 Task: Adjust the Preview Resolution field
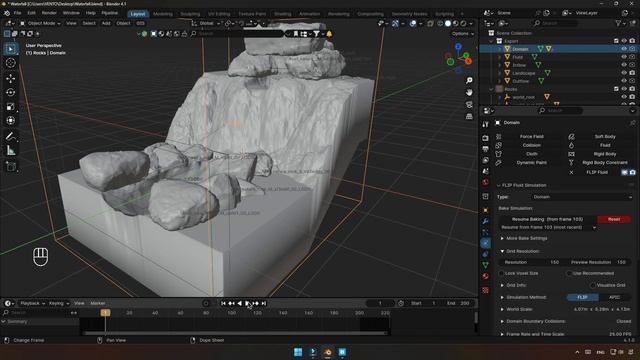599,262
